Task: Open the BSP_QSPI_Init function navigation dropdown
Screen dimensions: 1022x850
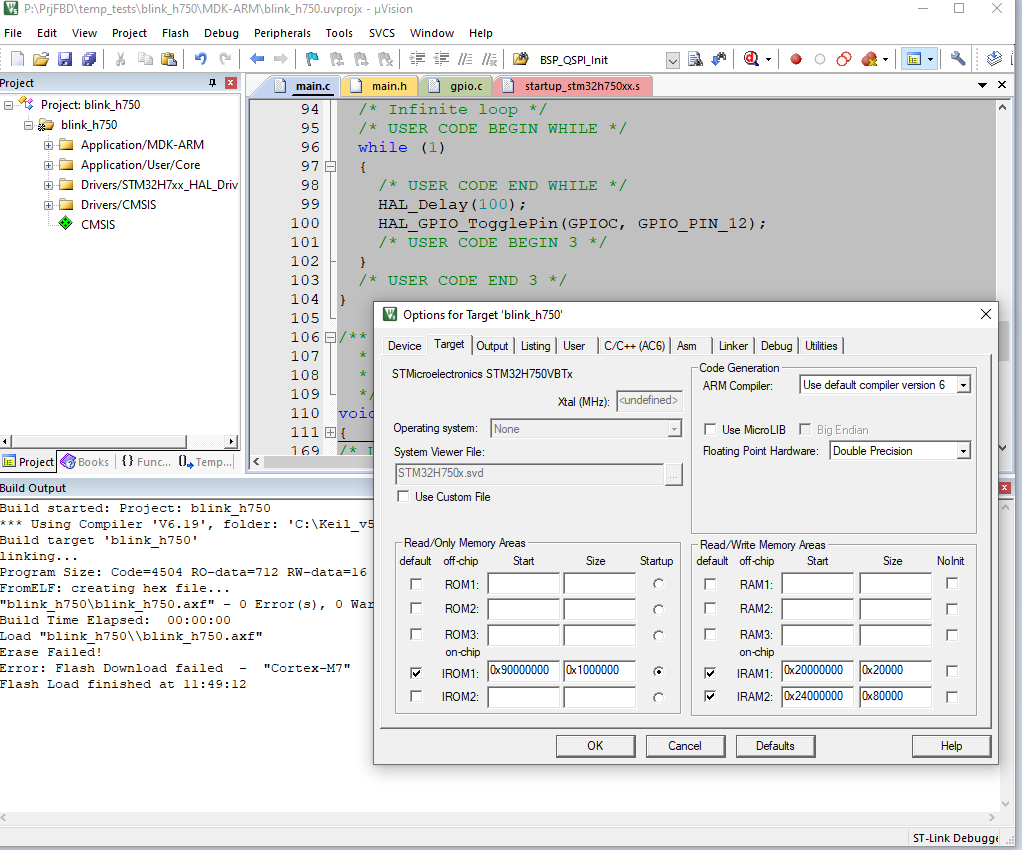Action: click(673, 59)
